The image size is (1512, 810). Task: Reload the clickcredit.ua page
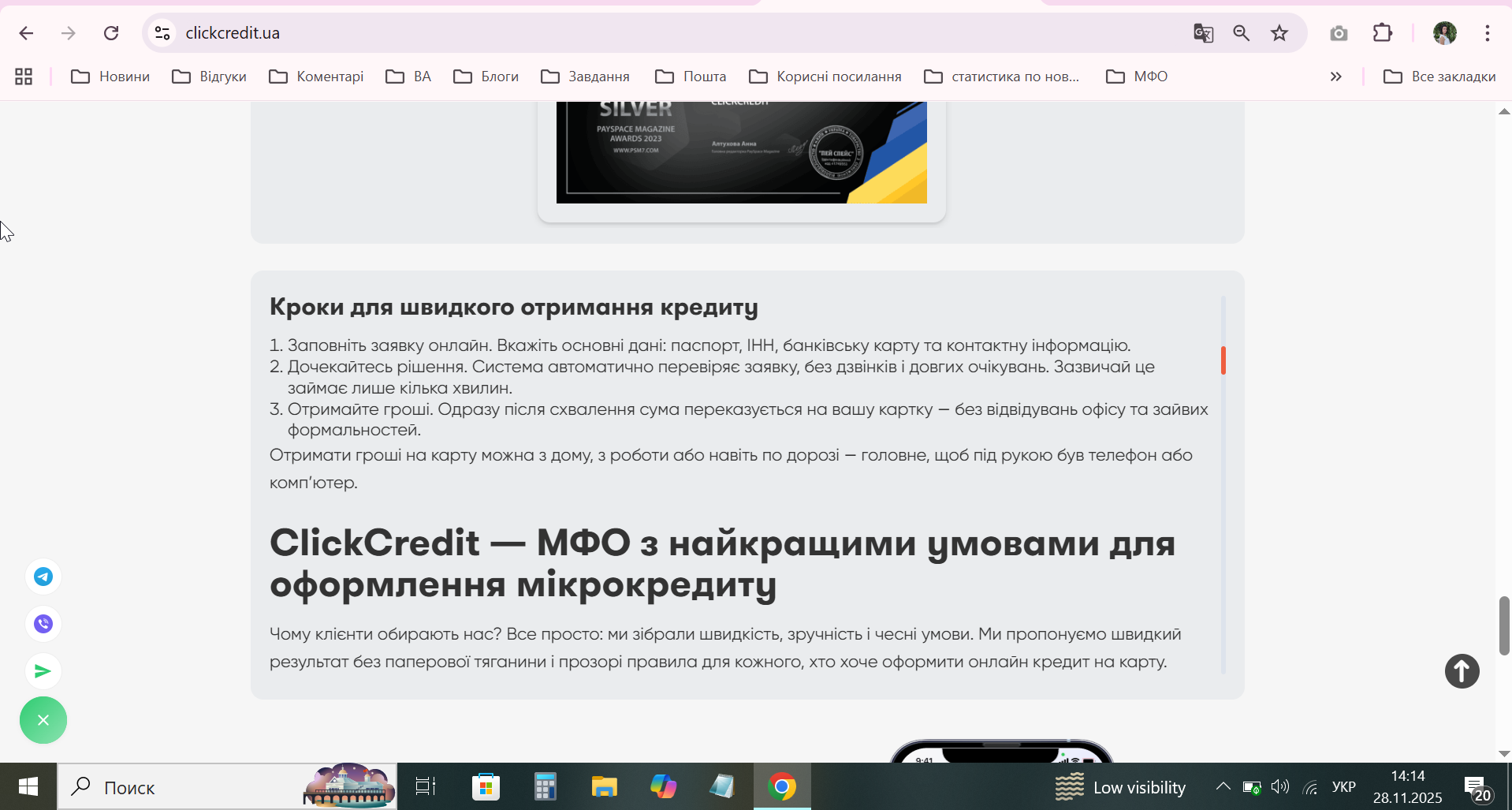[111, 33]
